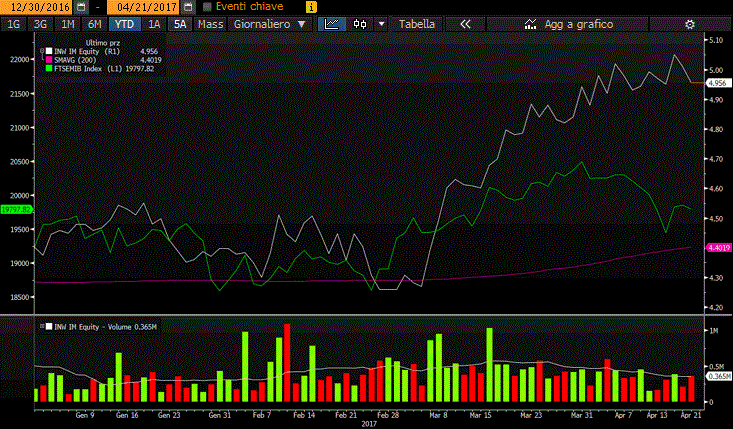Switch to the 1M range tab
Image resolution: width=733 pixels, height=429 pixels.
tap(67, 23)
